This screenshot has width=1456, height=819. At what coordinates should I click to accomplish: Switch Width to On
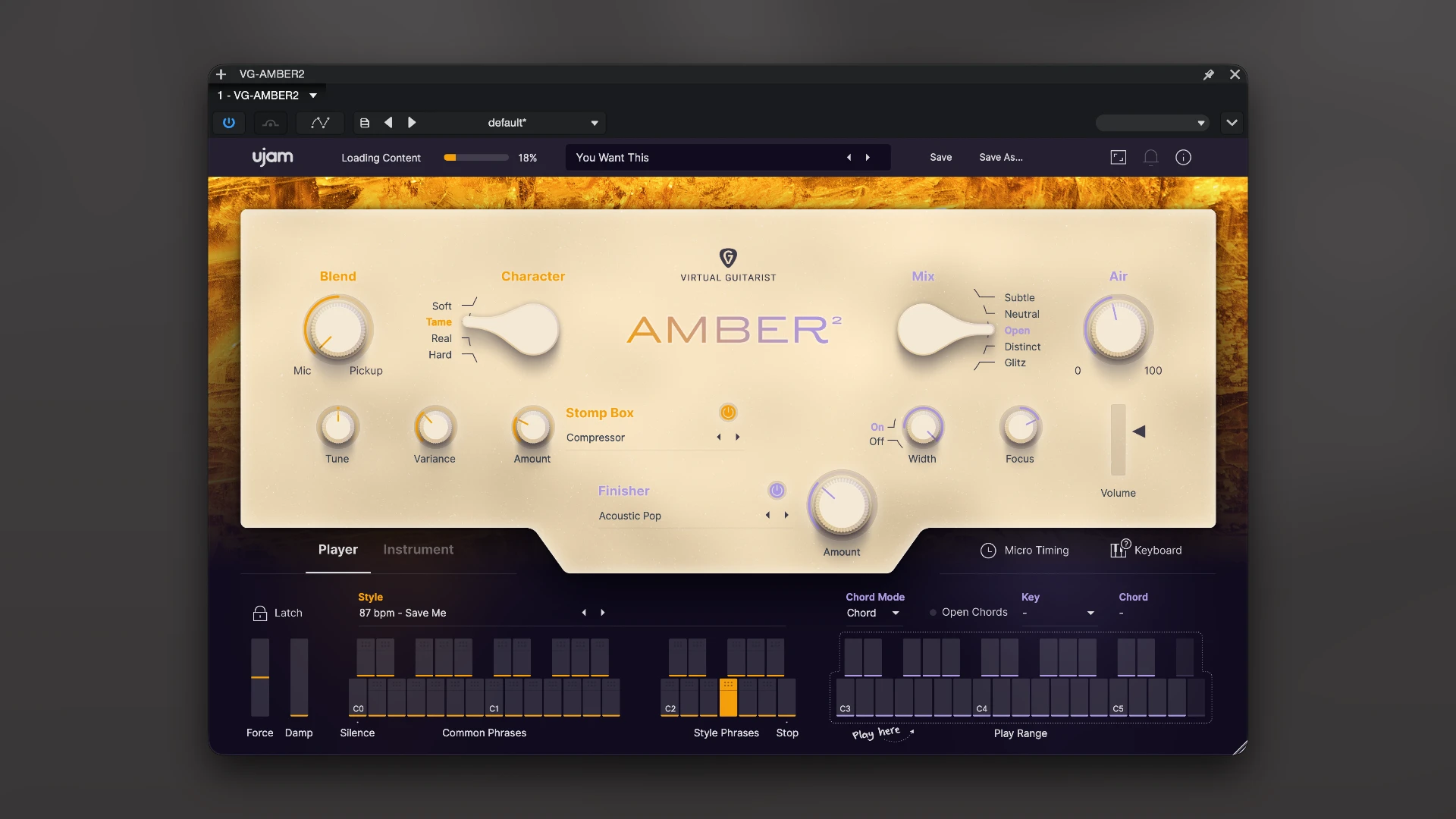pyautogui.click(x=877, y=427)
